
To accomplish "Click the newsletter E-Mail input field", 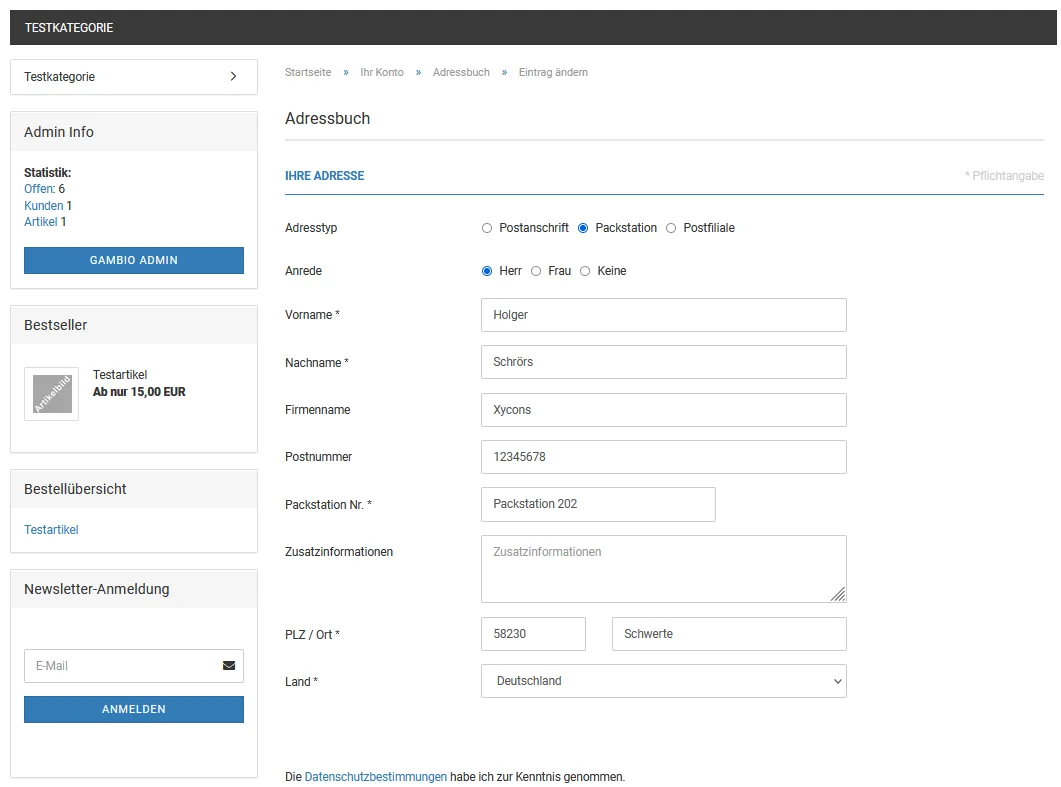I will click(x=134, y=666).
